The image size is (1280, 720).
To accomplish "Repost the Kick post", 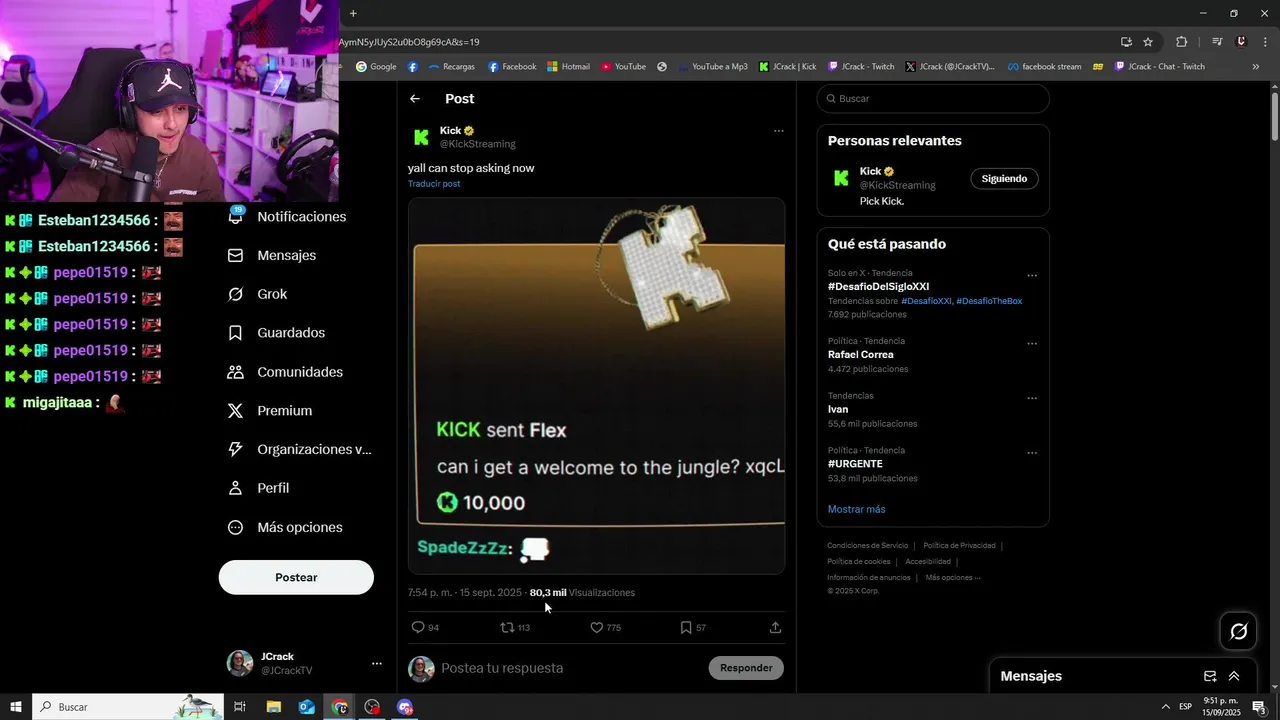I will point(507,627).
